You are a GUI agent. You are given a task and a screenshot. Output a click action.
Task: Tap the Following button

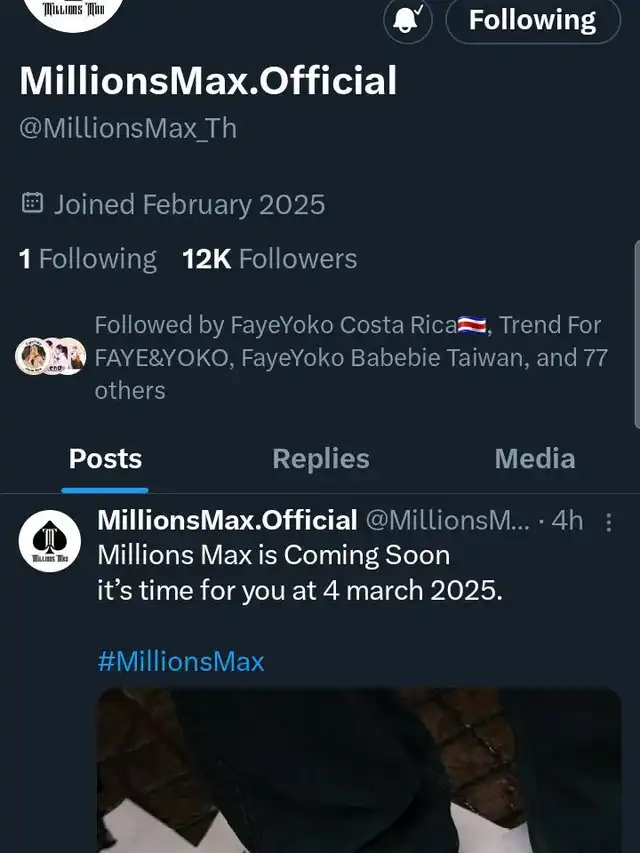(x=532, y=21)
